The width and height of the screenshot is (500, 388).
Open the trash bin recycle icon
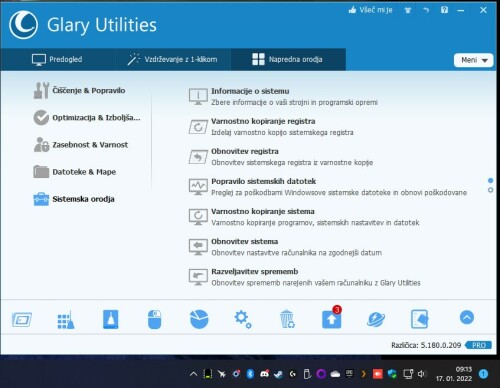coord(287,319)
